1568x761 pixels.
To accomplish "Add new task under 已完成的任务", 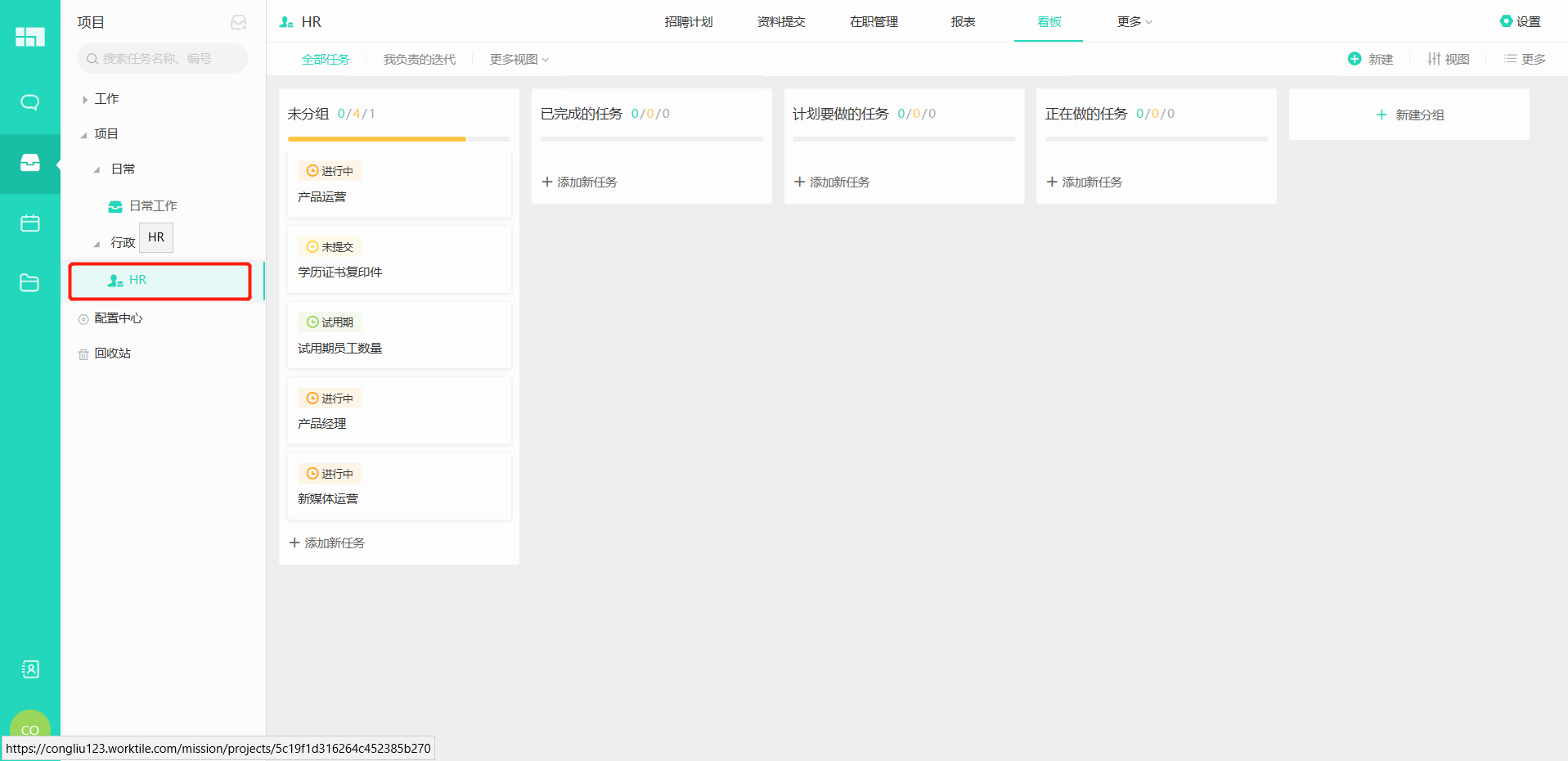I will (579, 182).
